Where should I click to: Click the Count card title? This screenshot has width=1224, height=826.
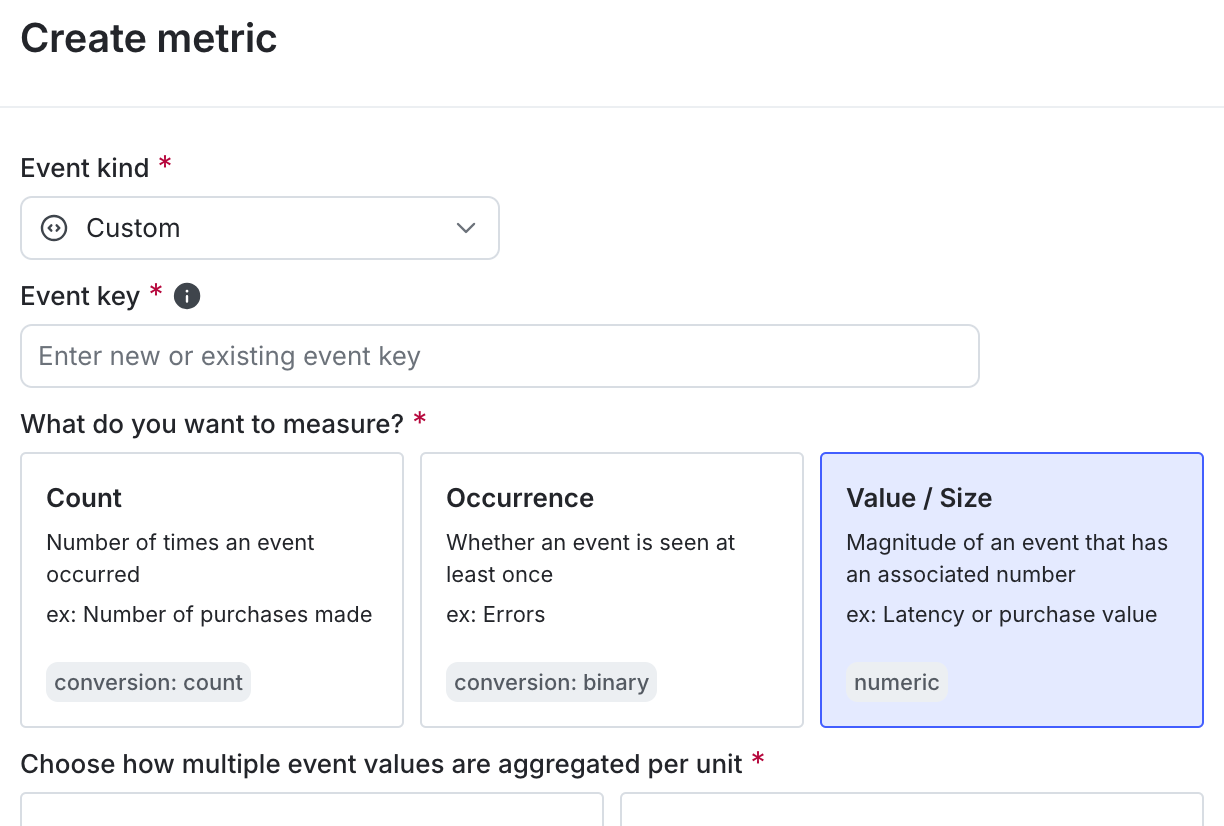coord(84,498)
